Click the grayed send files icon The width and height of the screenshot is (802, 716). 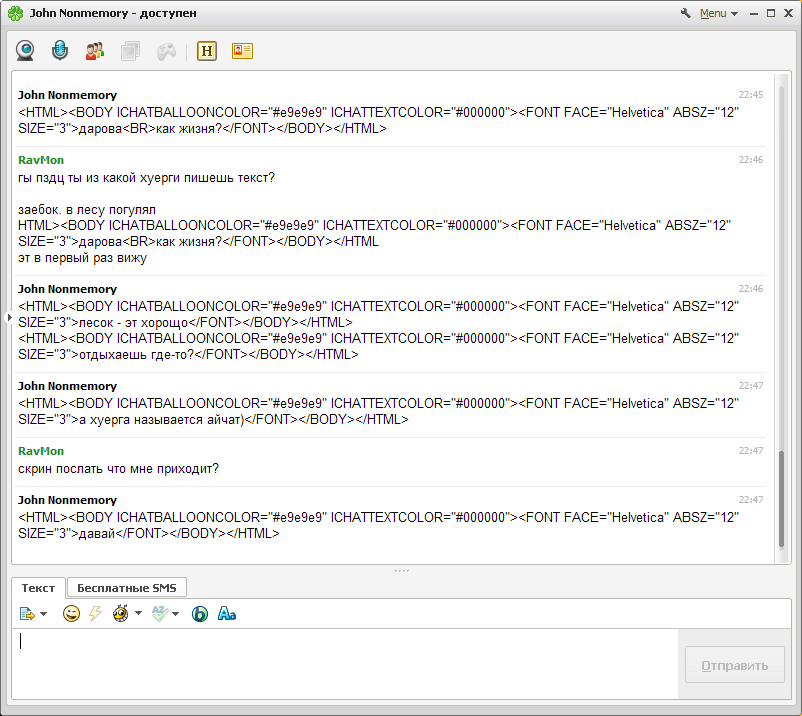tap(130, 51)
